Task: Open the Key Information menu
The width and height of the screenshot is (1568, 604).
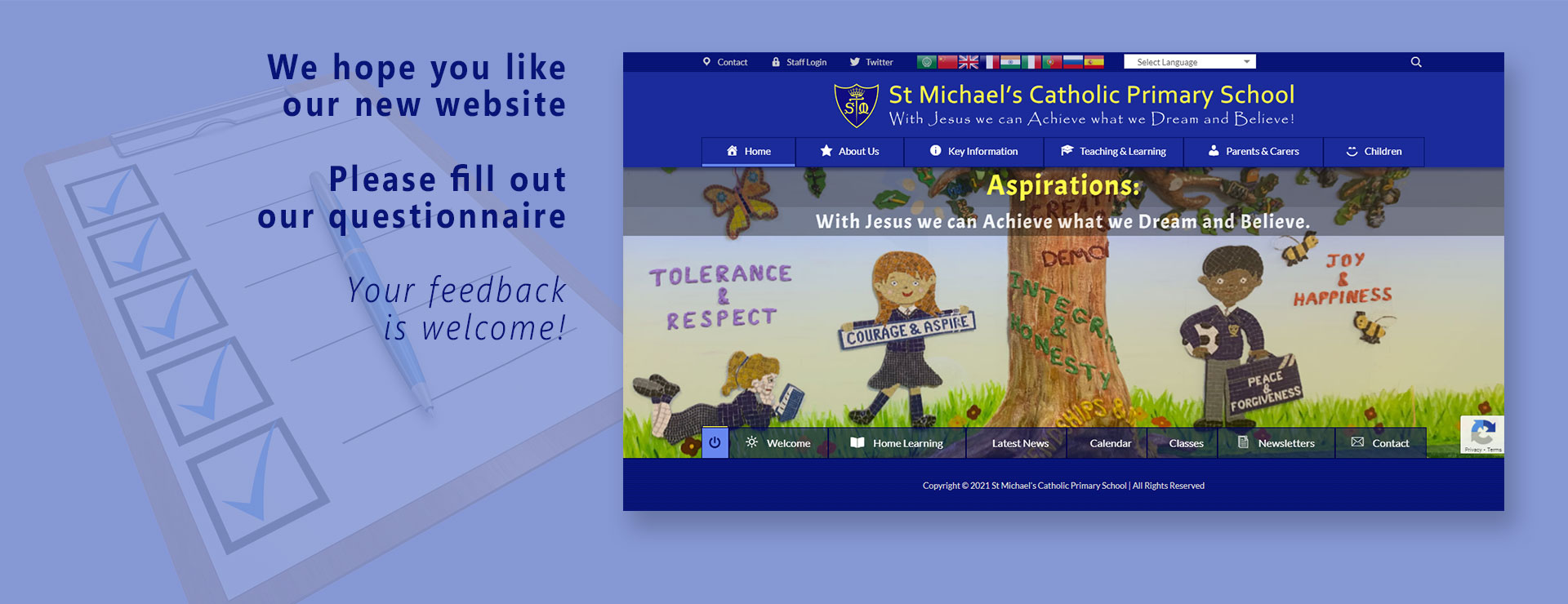Action: [973, 152]
